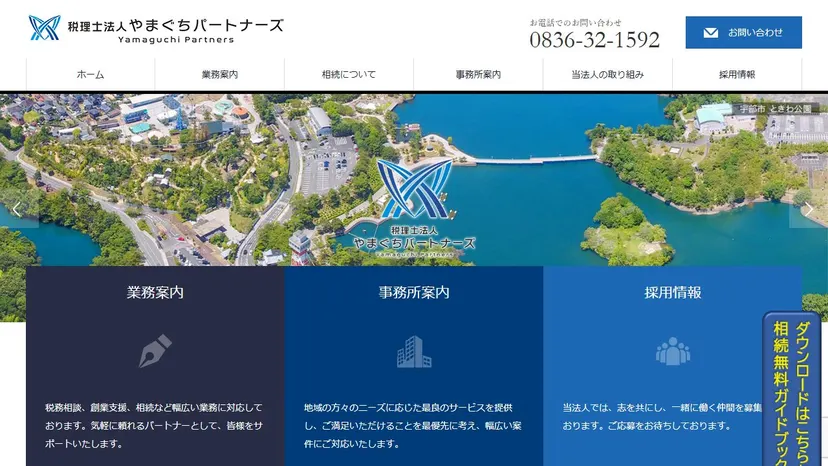Open the 当法人の取り組み menu item
Image resolution: width=828 pixels, height=466 pixels.
click(x=608, y=74)
